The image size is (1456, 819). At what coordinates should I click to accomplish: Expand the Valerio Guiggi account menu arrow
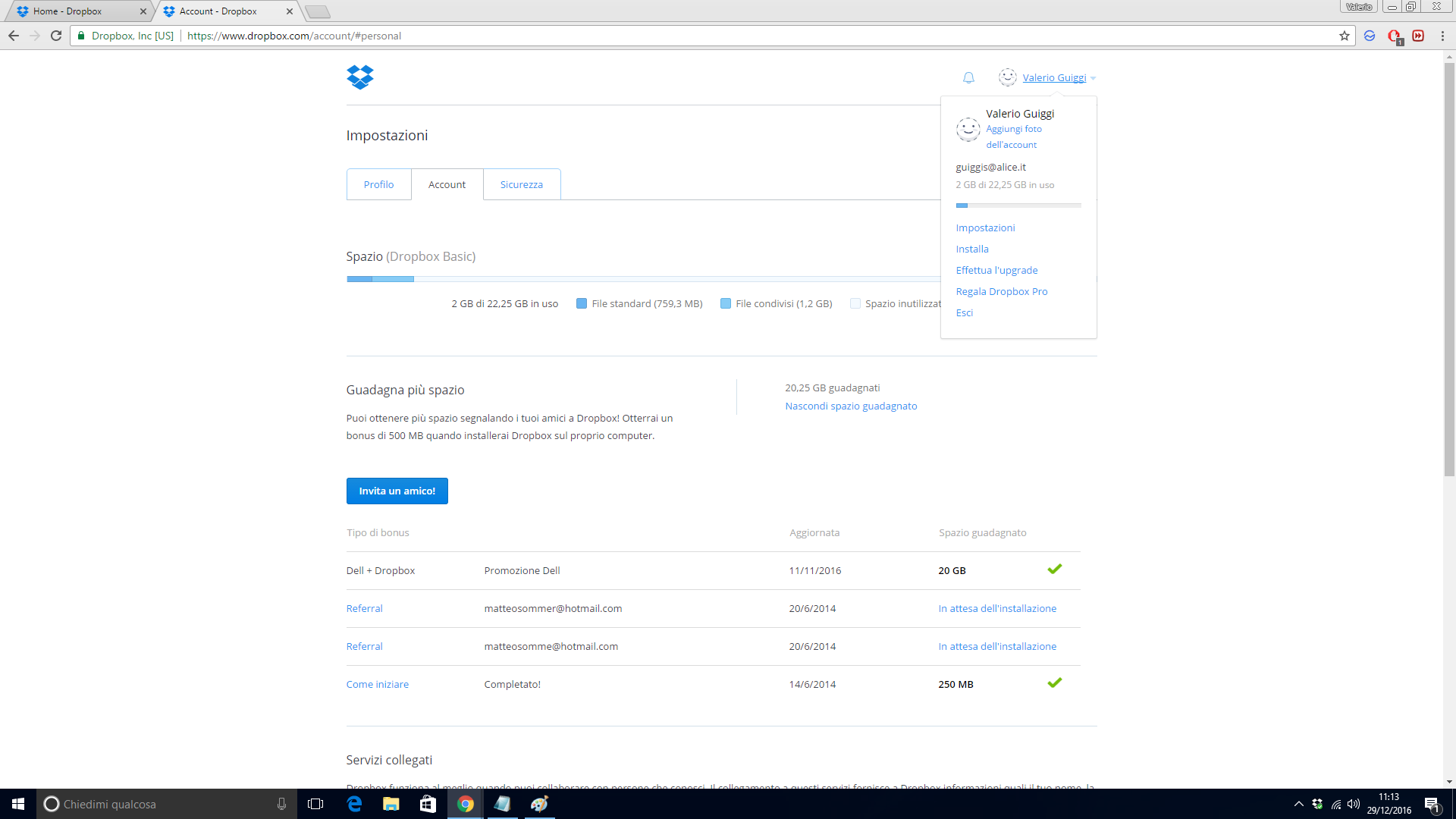pos(1093,78)
